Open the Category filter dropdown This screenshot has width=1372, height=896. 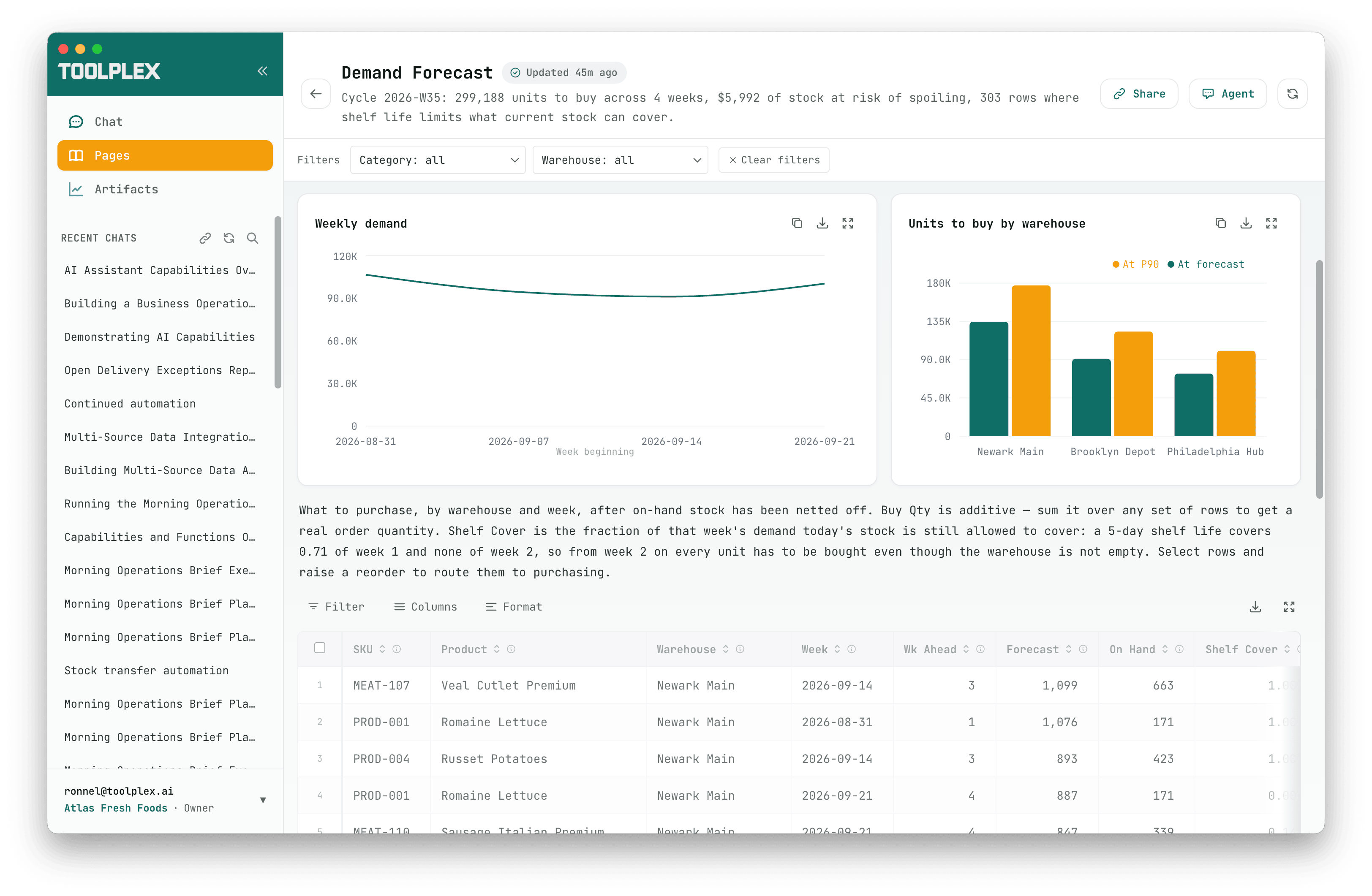(438, 160)
